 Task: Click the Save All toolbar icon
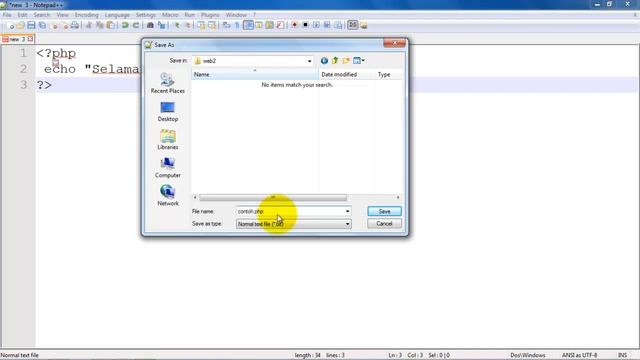(42, 25)
